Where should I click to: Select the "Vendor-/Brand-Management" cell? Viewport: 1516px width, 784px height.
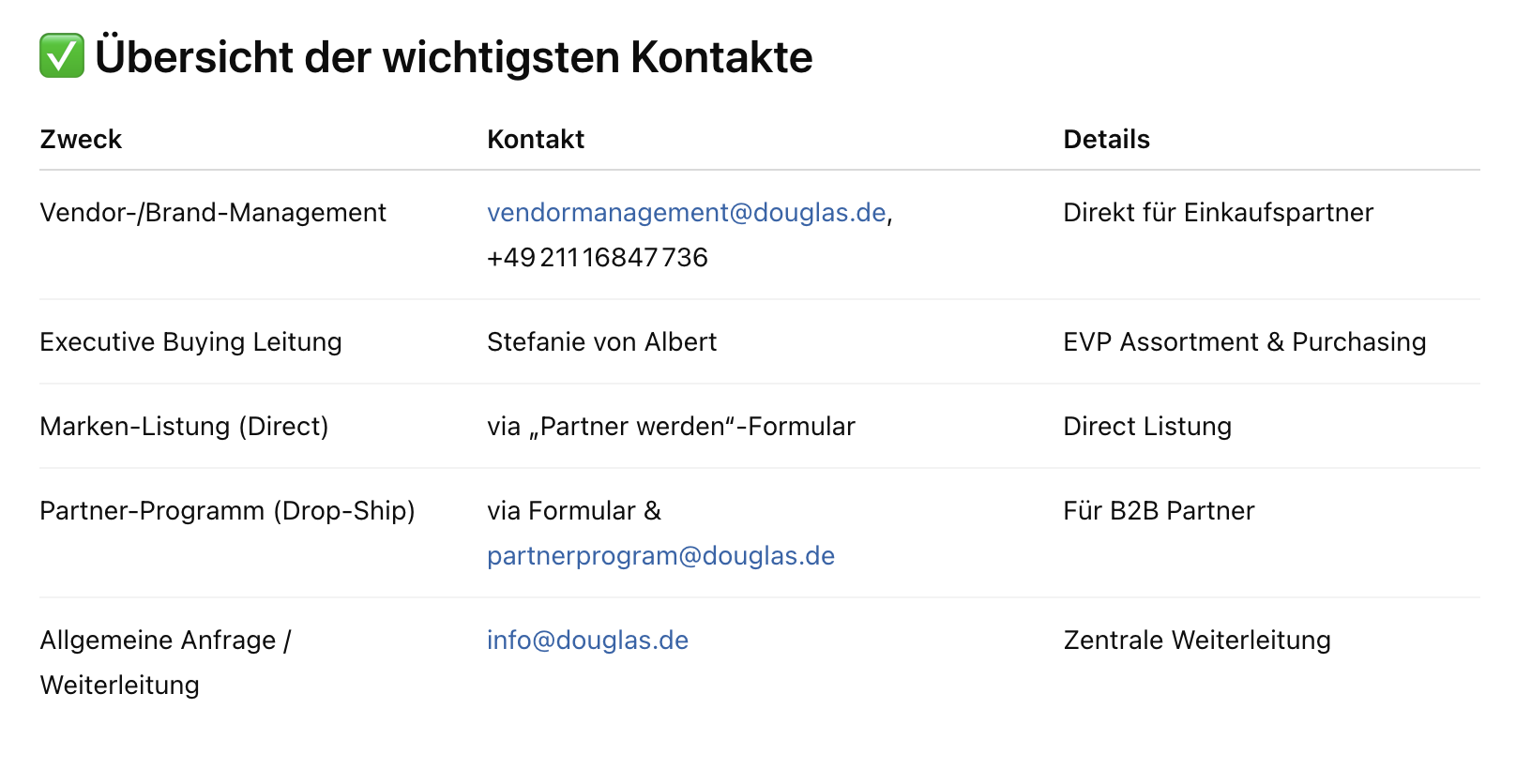click(213, 213)
